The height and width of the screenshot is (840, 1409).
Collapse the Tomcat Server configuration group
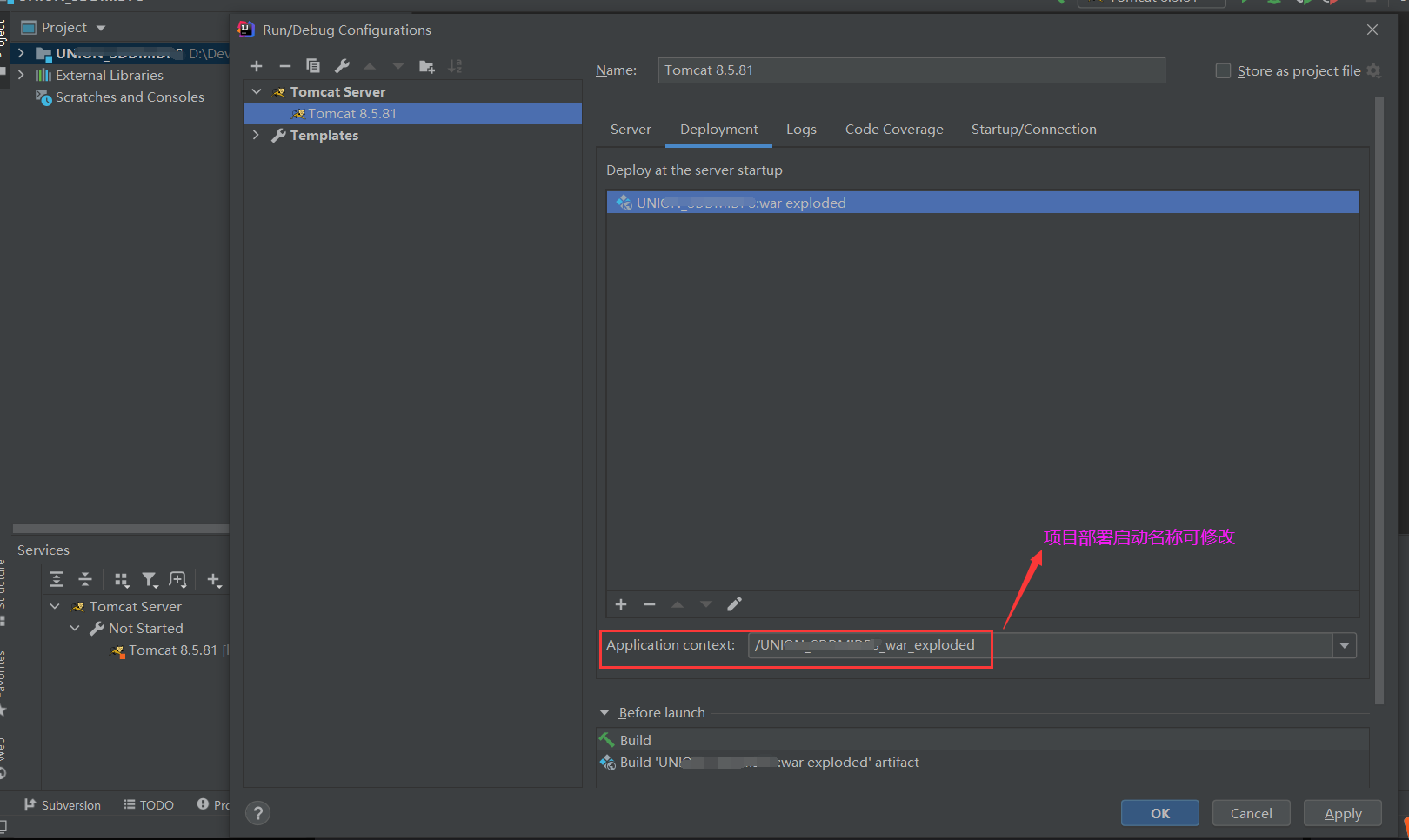[x=257, y=91]
